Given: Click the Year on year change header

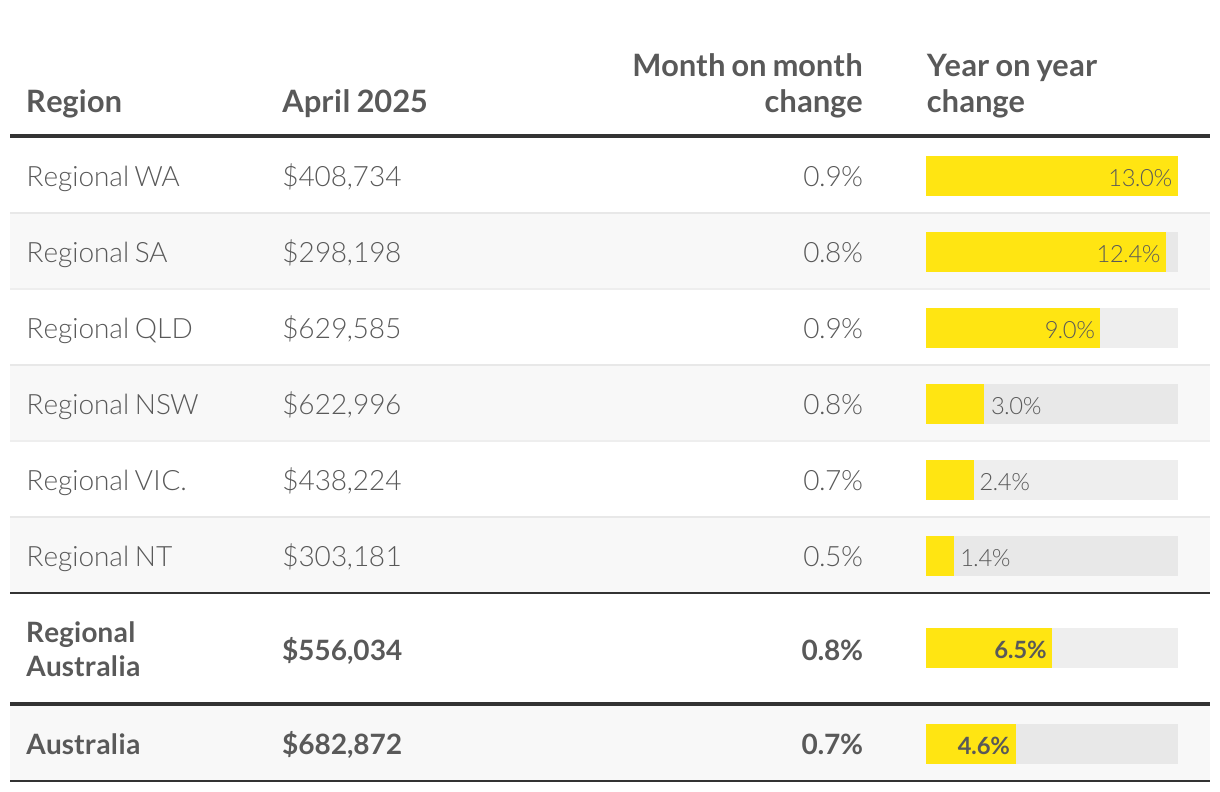Looking at the screenshot, I should pos(1011,84).
